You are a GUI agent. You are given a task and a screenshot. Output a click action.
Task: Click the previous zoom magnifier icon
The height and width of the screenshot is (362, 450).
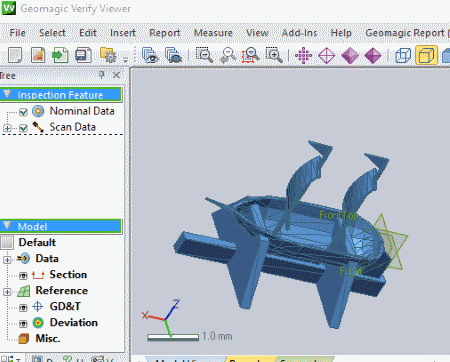[228, 55]
